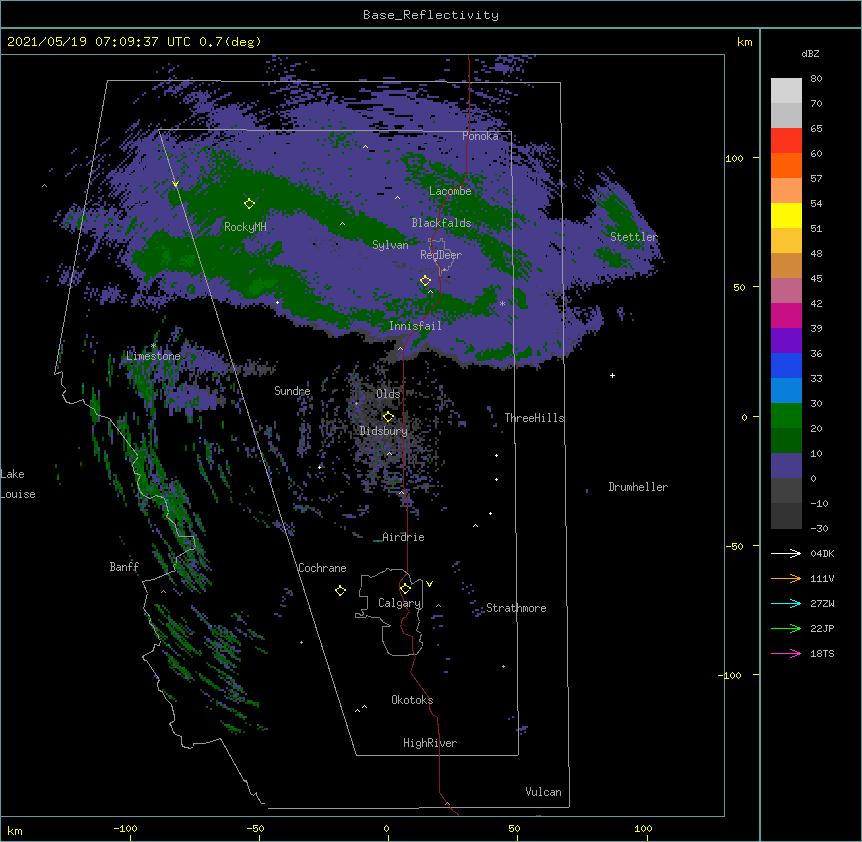Click the green 22JP arrow in legend
Viewport: 862px width, 842px height.
coord(786,628)
